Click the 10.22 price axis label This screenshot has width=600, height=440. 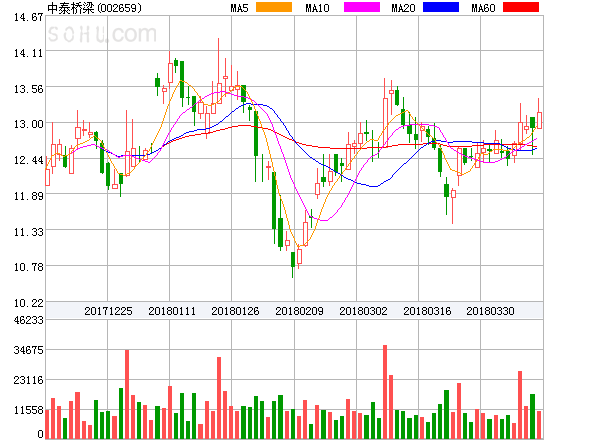(28, 303)
